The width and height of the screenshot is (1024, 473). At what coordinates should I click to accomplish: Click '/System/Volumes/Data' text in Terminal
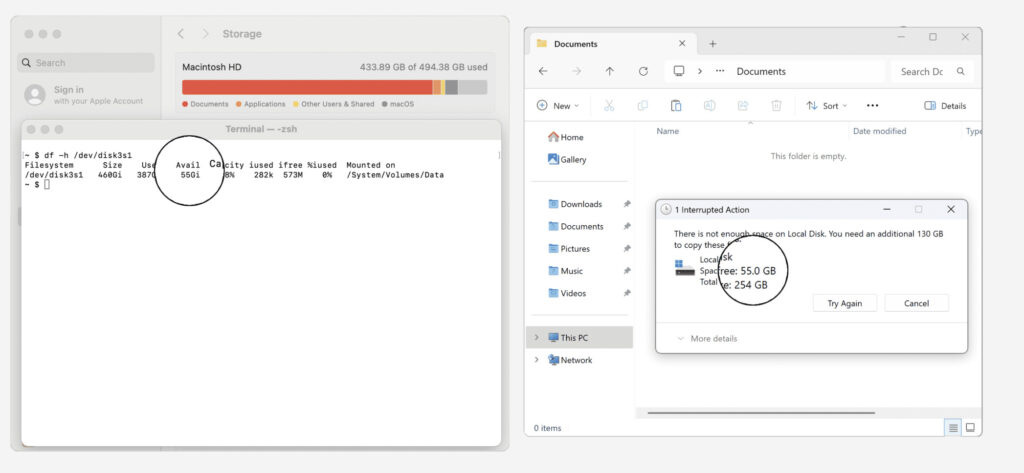pos(395,175)
